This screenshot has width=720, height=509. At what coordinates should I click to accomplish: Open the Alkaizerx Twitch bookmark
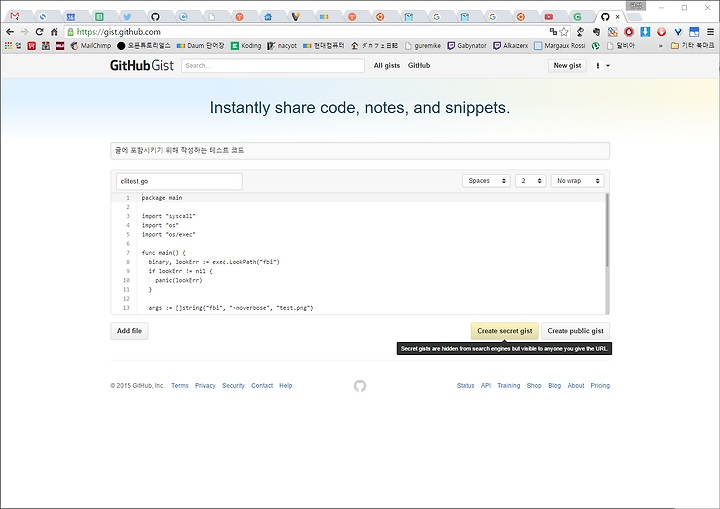click(x=511, y=45)
